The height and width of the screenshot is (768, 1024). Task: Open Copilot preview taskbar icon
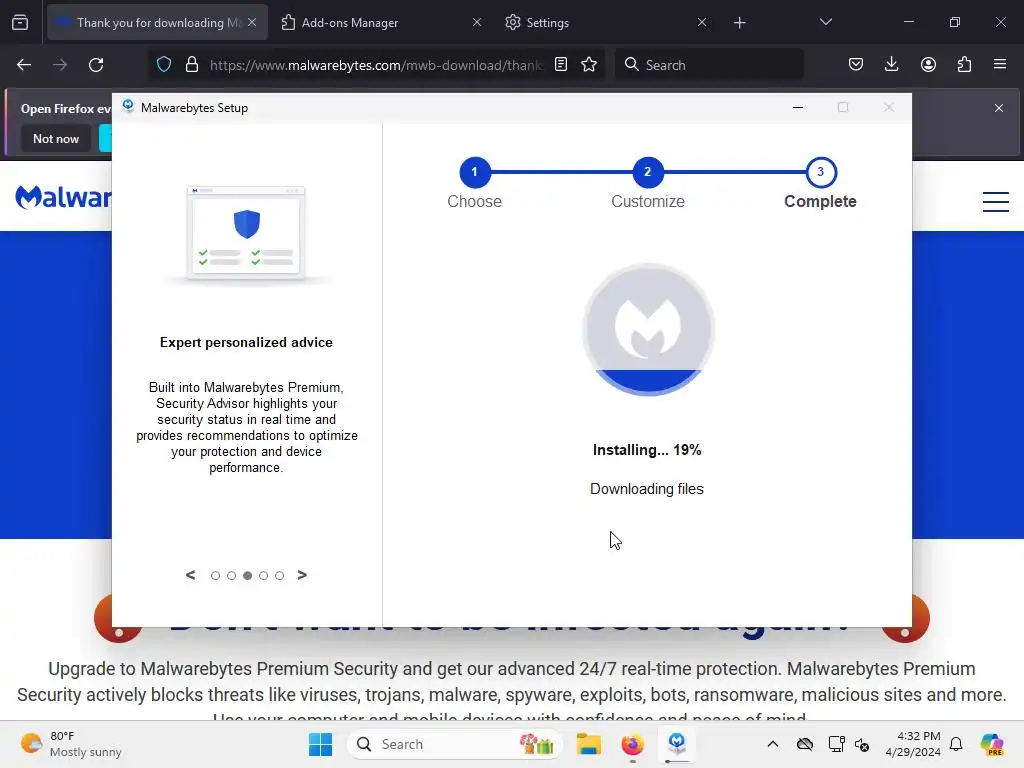992,744
